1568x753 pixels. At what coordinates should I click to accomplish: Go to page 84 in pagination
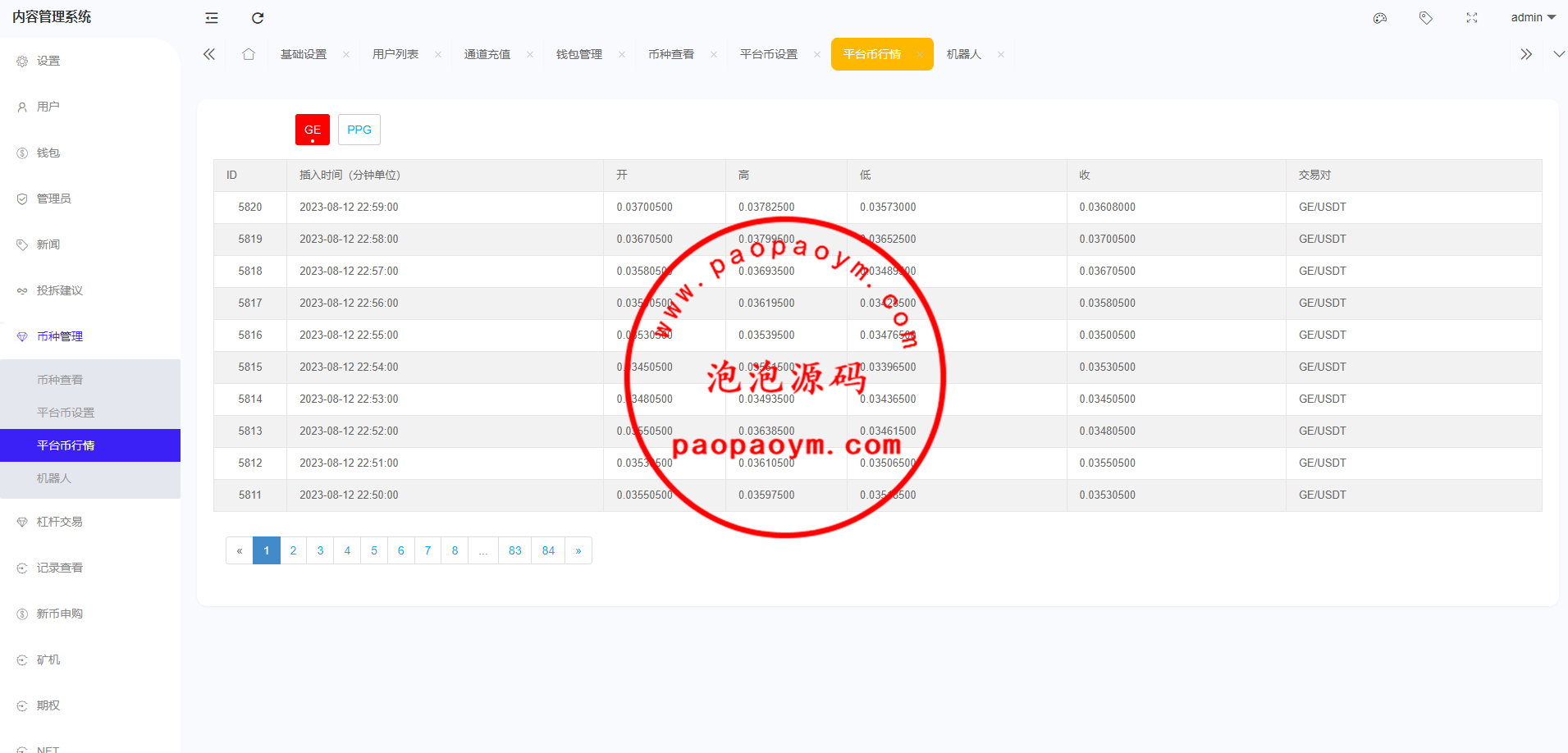click(548, 550)
